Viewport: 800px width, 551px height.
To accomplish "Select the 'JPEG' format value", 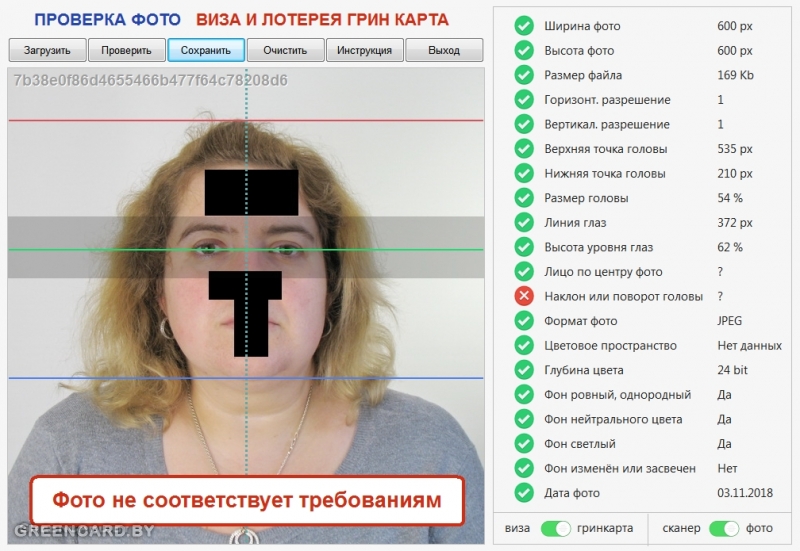I will click(730, 321).
